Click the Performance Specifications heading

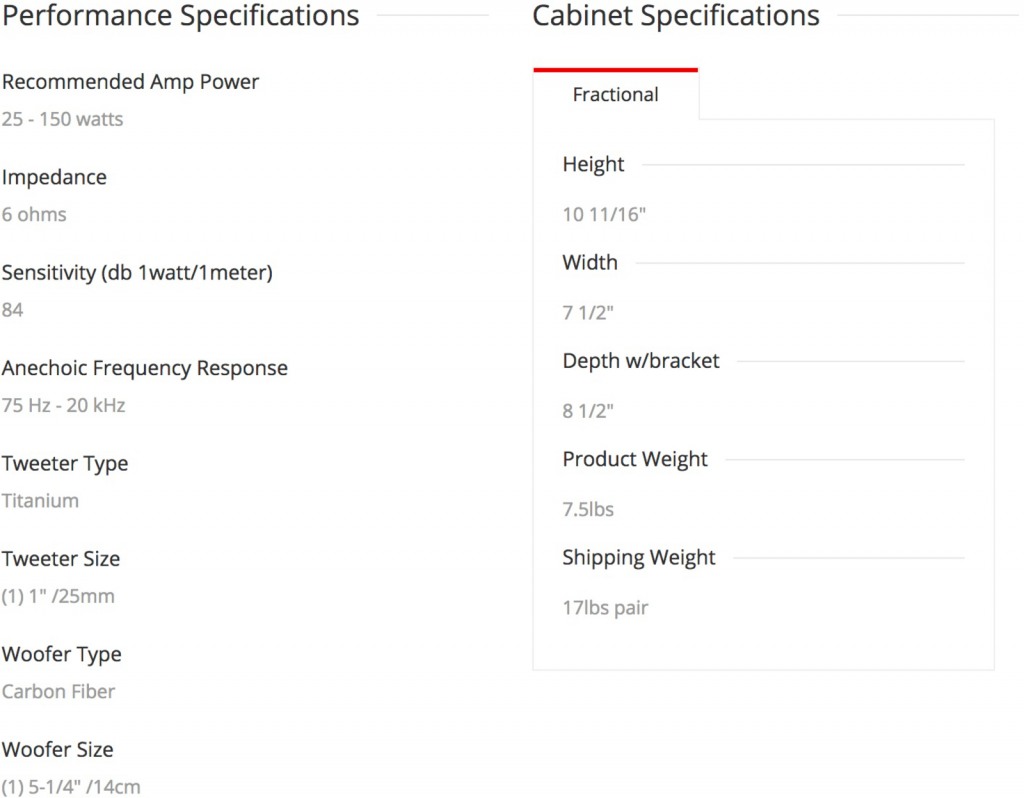click(181, 16)
